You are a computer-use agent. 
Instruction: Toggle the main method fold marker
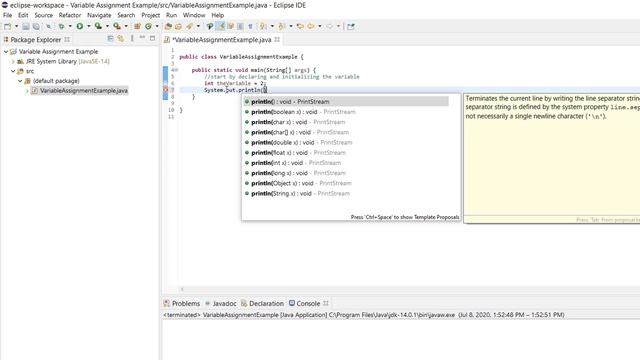click(x=176, y=70)
